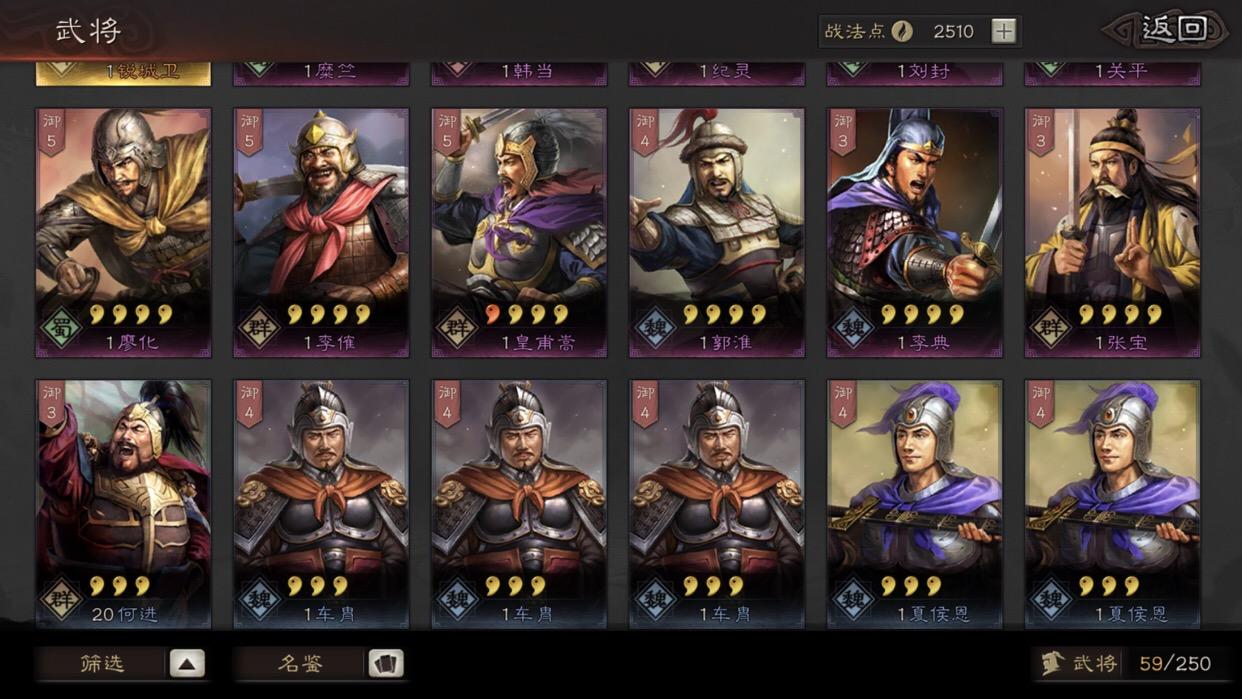Screen dimensions: 1242x699
Task: Click the 魏 faction badge on 郭淮
Action: coord(653,328)
